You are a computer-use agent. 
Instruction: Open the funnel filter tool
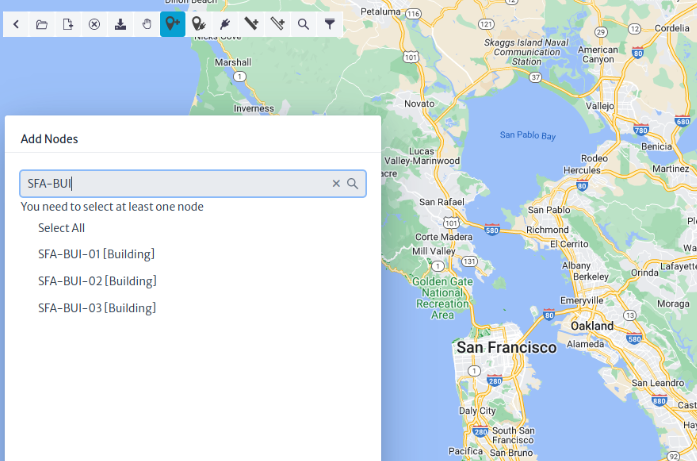point(330,24)
